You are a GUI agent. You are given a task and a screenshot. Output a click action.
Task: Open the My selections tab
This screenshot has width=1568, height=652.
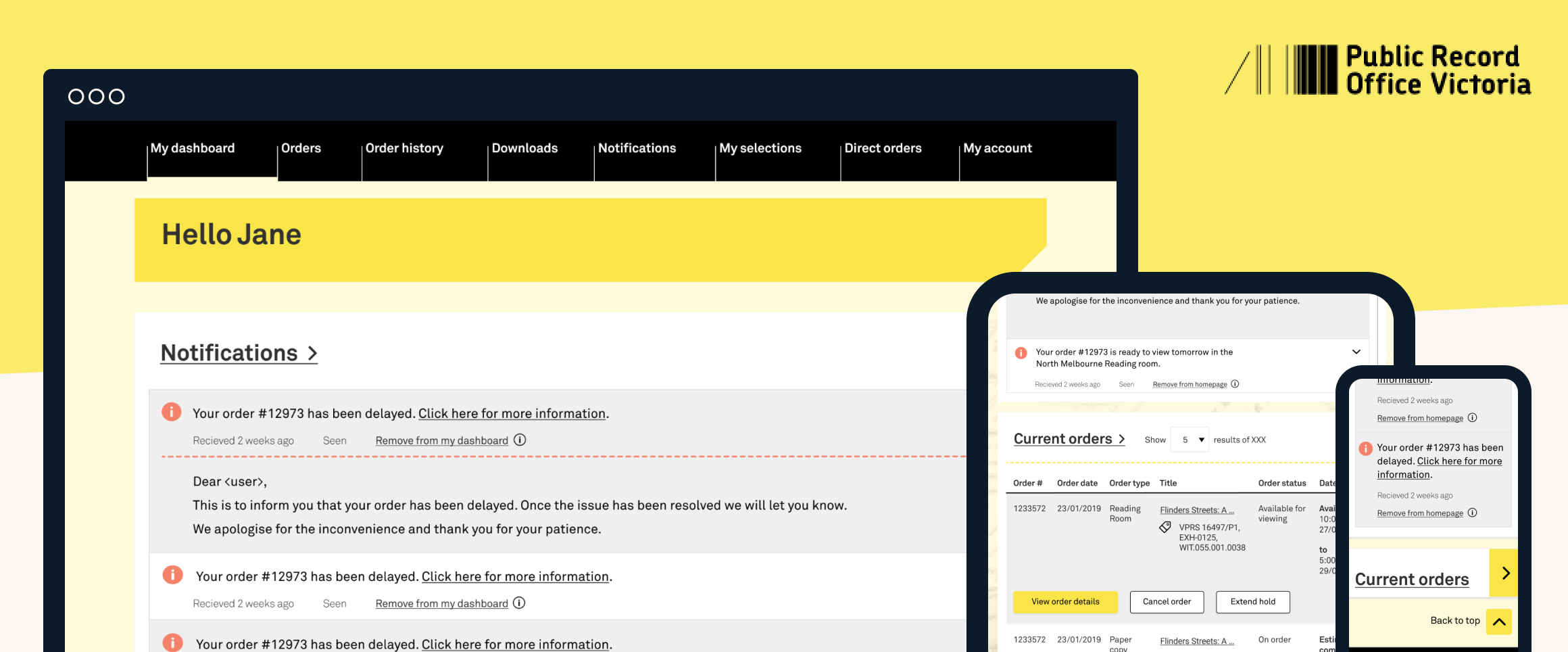click(x=760, y=148)
